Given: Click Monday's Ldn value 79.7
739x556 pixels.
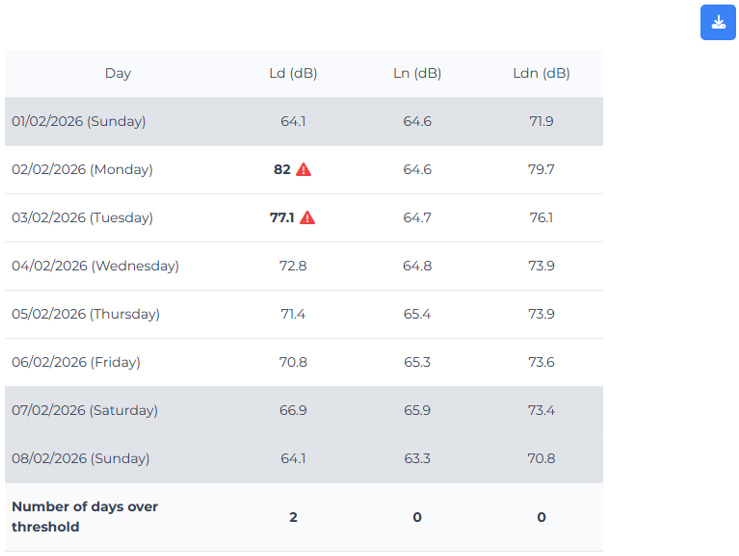Looking at the screenshot, I should (x=541, y=170).
